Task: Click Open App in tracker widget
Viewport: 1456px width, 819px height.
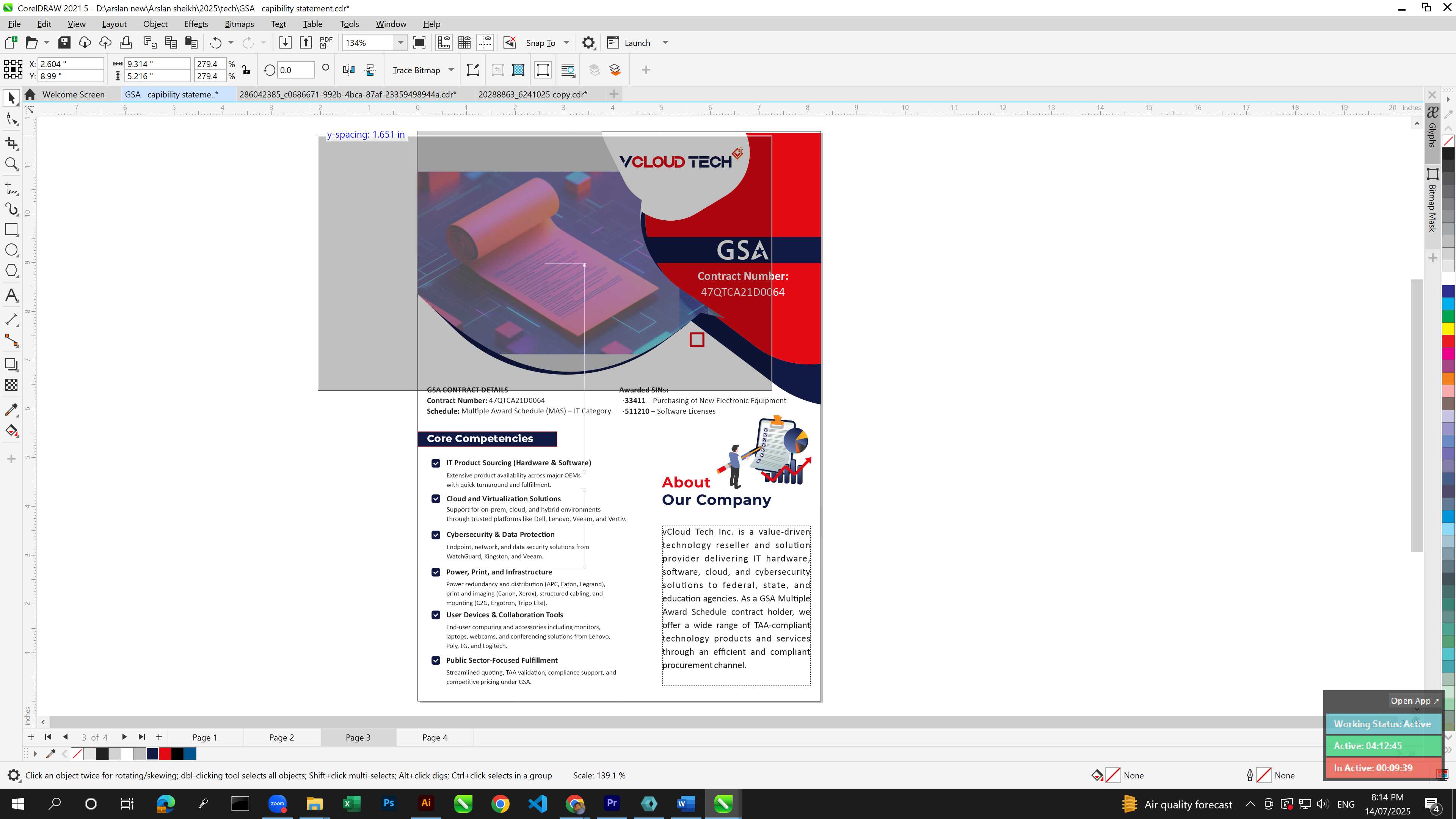Action: click(x=1414, y=700)
